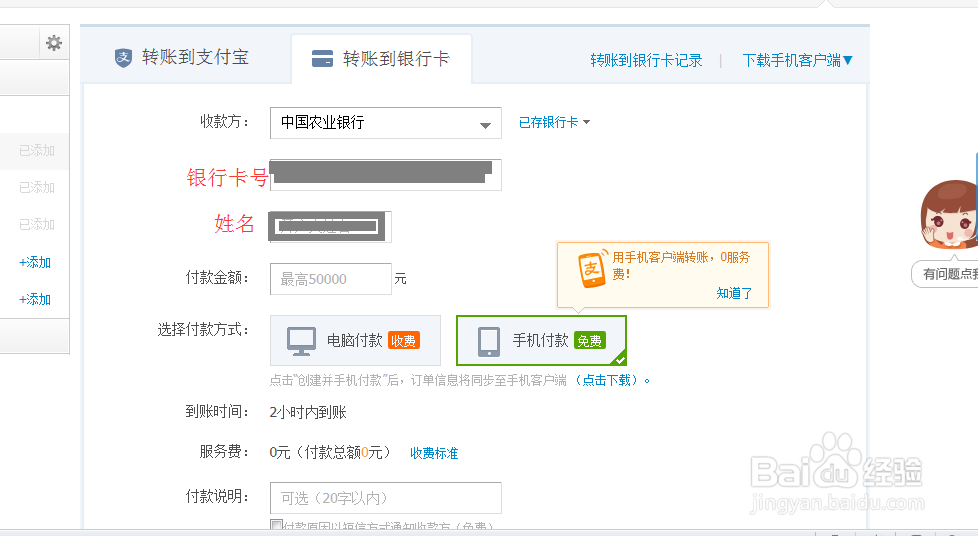Click the payee name input field
The image size is (978, 536).
(x=331, y=227)
